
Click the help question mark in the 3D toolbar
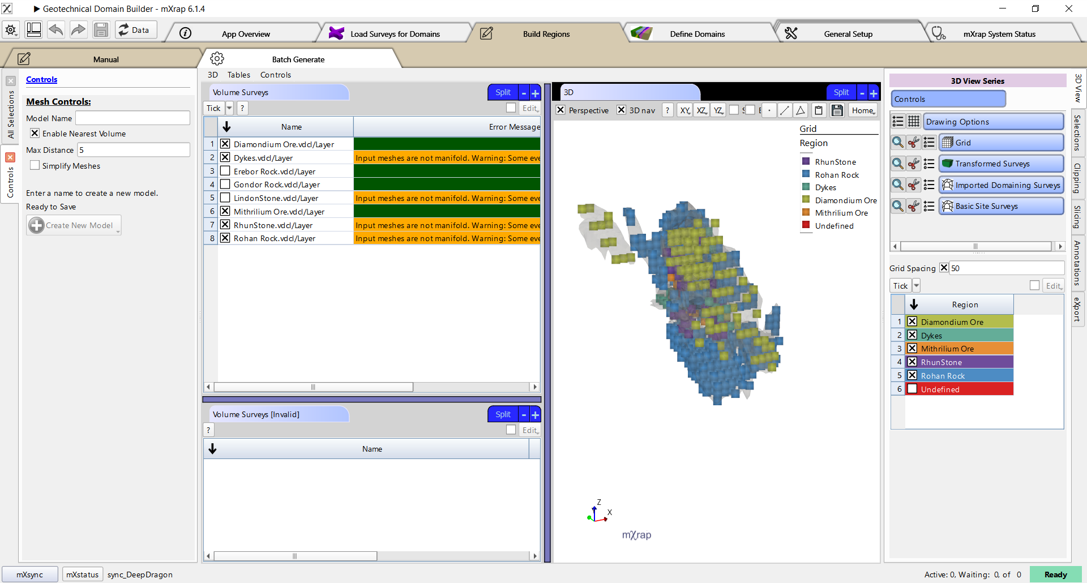(x=668, y=110)
